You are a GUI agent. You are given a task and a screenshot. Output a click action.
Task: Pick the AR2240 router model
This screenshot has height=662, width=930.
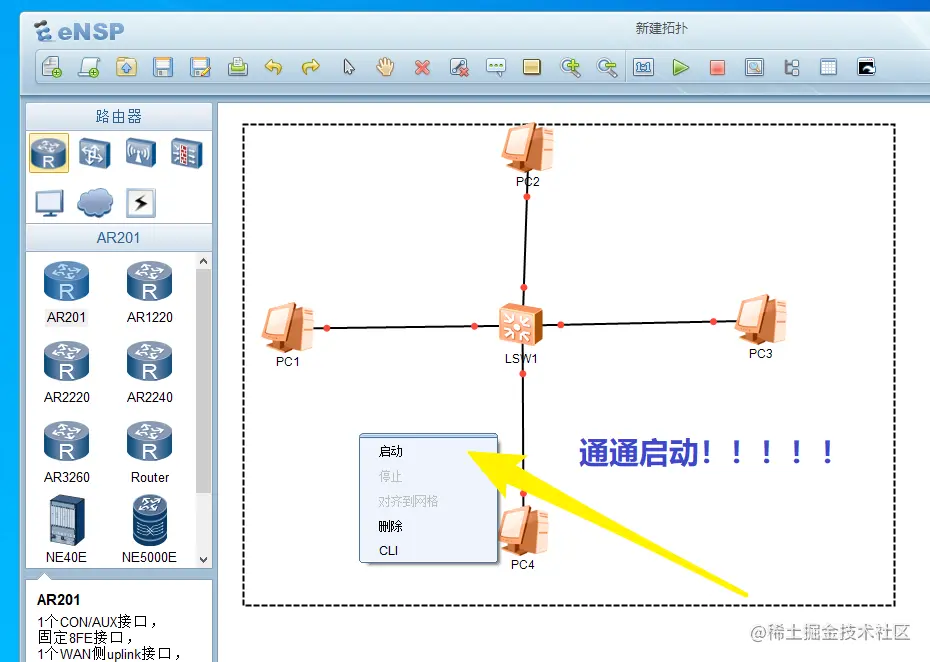149,373
